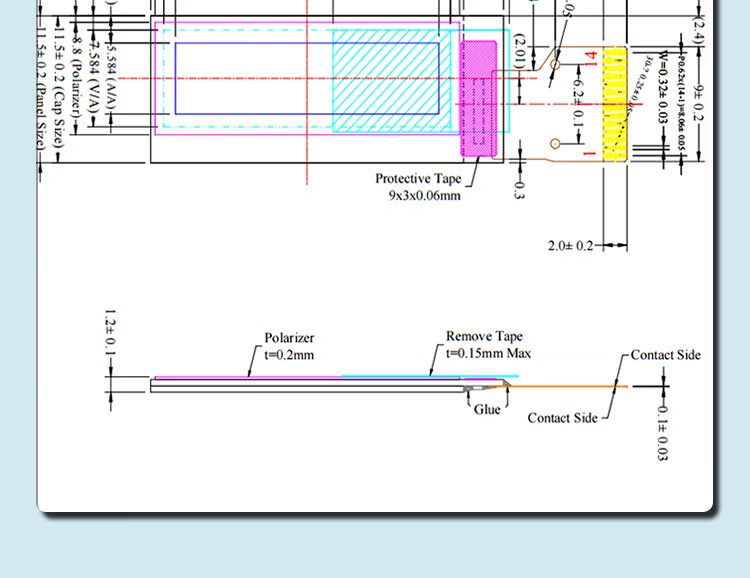
Task: Click the t=0.2mm polarizer thickness text
Action: 289,355
